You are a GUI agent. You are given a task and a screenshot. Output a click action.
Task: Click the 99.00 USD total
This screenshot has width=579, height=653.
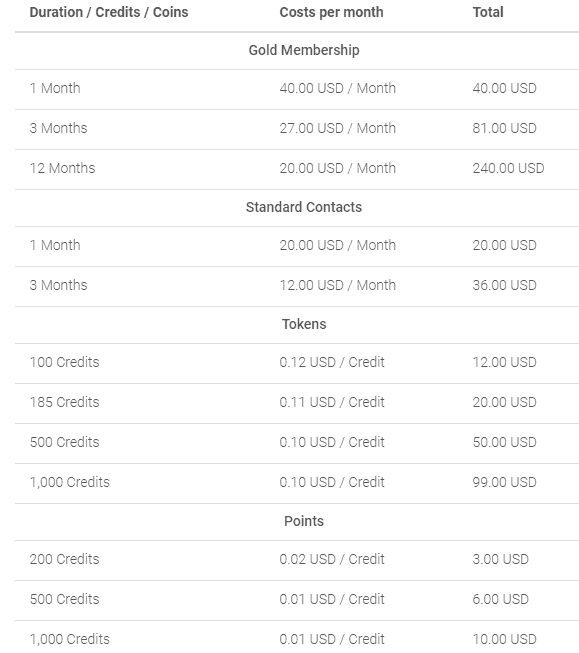pyautogui.click(x=504, y=482)
